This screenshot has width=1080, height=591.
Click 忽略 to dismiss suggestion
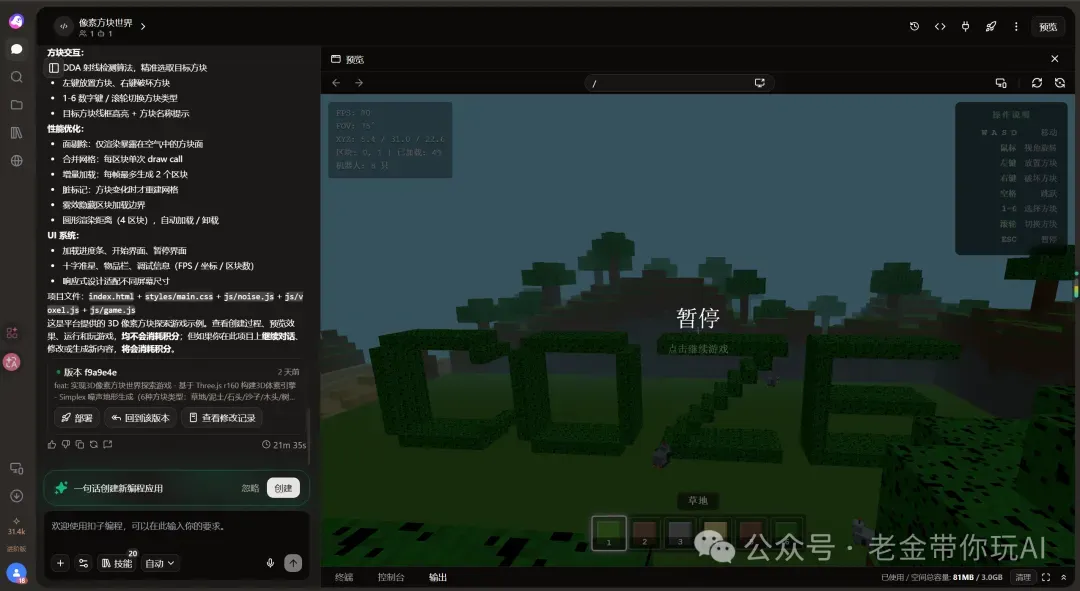pos(250,488)
